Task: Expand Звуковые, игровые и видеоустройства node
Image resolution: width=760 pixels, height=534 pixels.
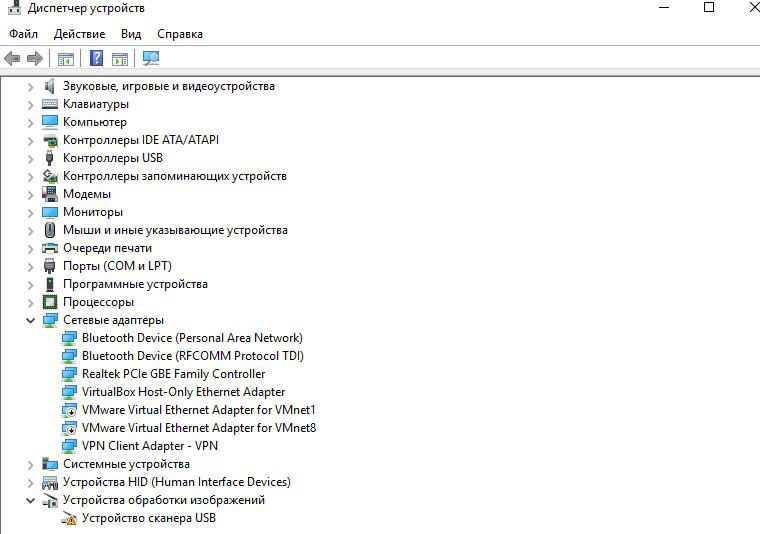Action: [x=31, y=87]
